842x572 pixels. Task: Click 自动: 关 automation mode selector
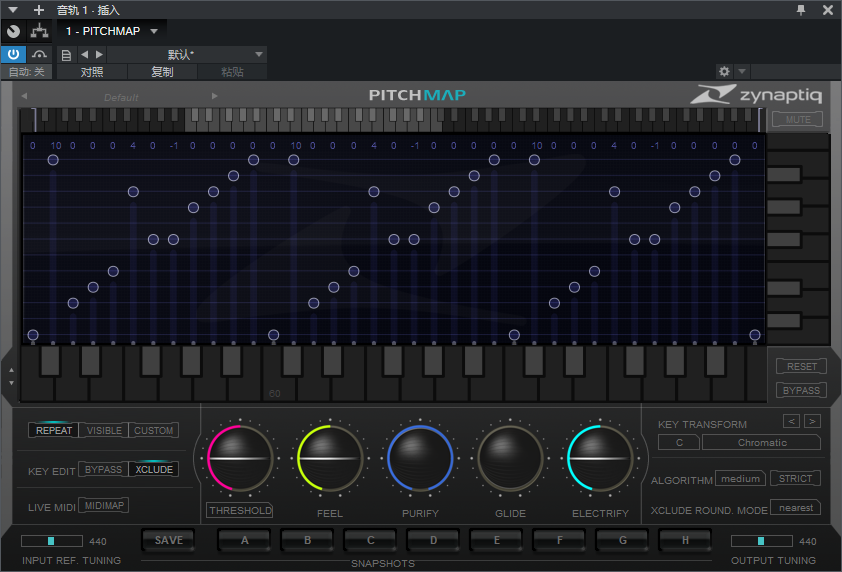click(x=26, y=71)
